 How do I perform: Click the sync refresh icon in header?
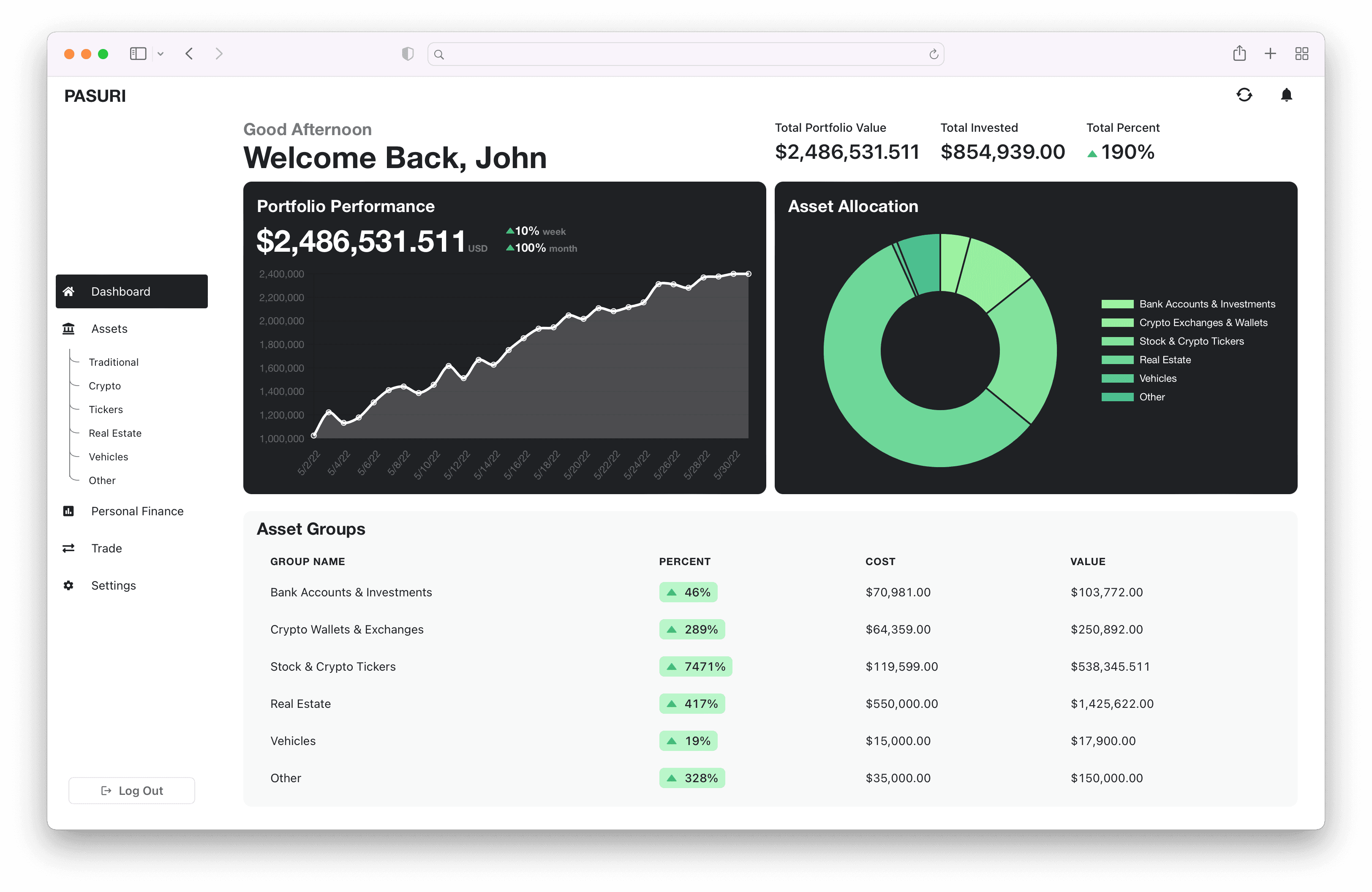[x=1244, y=95]
